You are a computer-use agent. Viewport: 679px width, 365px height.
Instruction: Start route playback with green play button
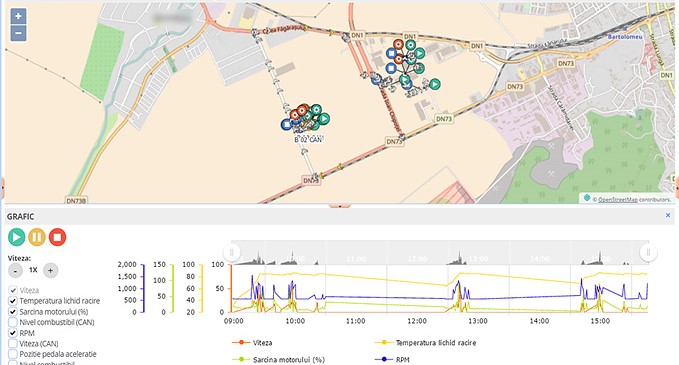tap(16, 237)
